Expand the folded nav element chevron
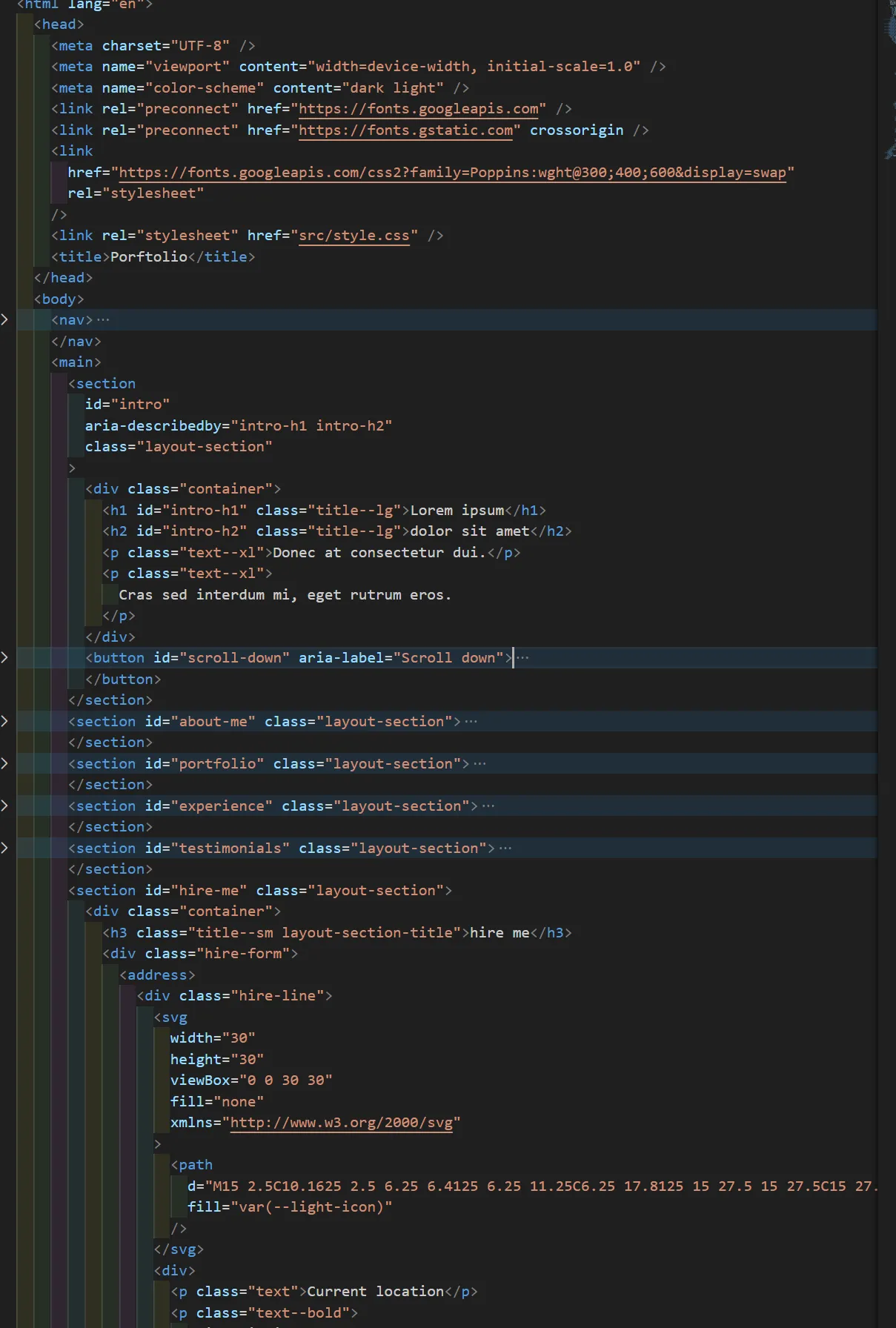896x1328 pixels. [x=5, y=320]
